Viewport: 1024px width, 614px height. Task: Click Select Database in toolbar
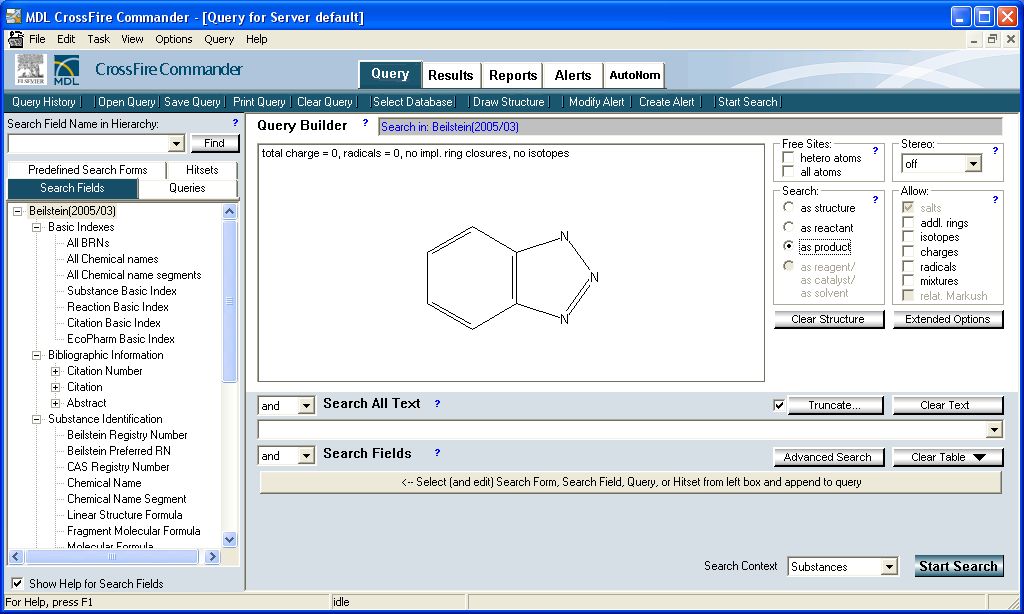tap(413, 102)
